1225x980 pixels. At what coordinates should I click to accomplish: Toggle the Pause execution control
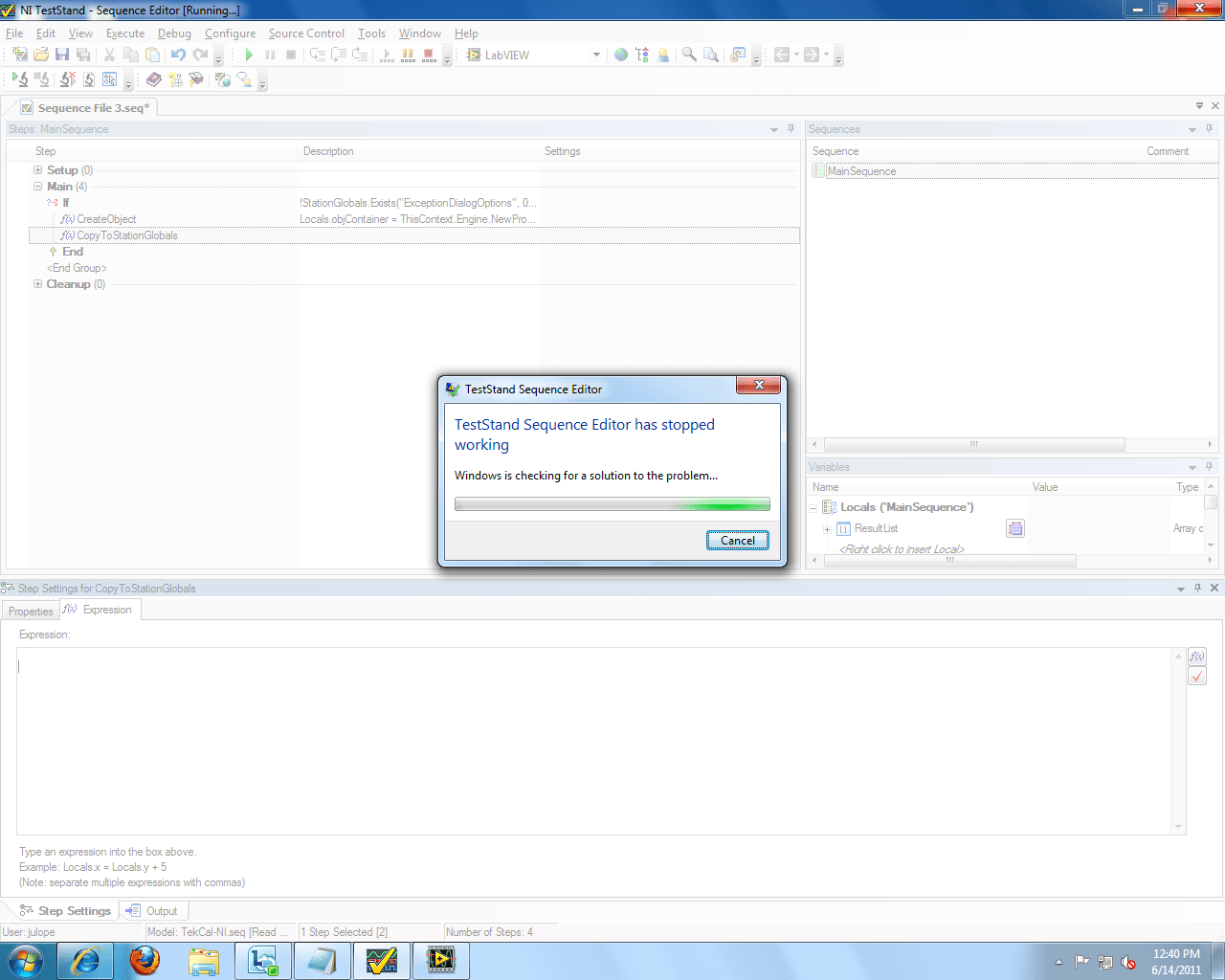(271, 55)
